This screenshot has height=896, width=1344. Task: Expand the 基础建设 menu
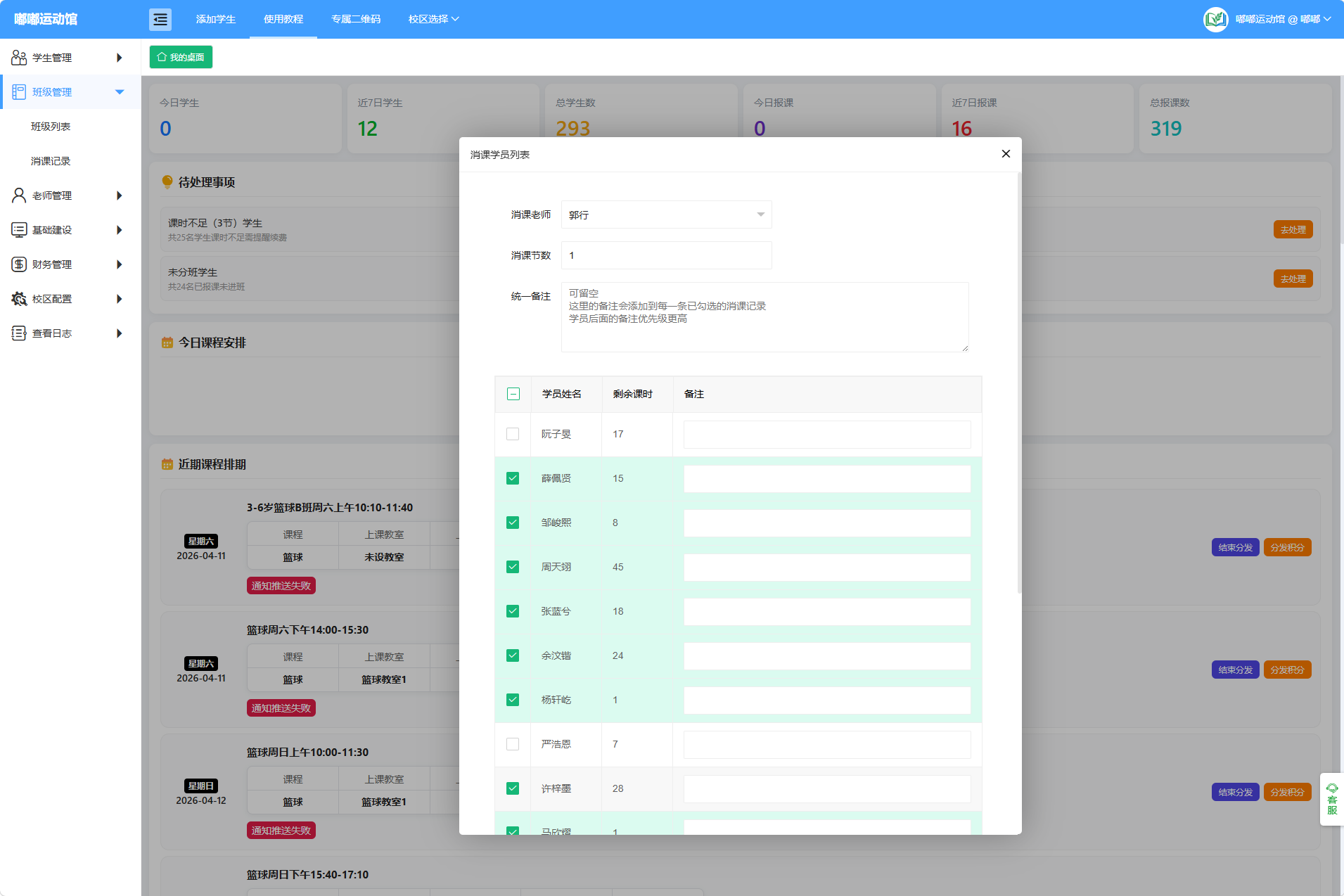pos(119,230)
